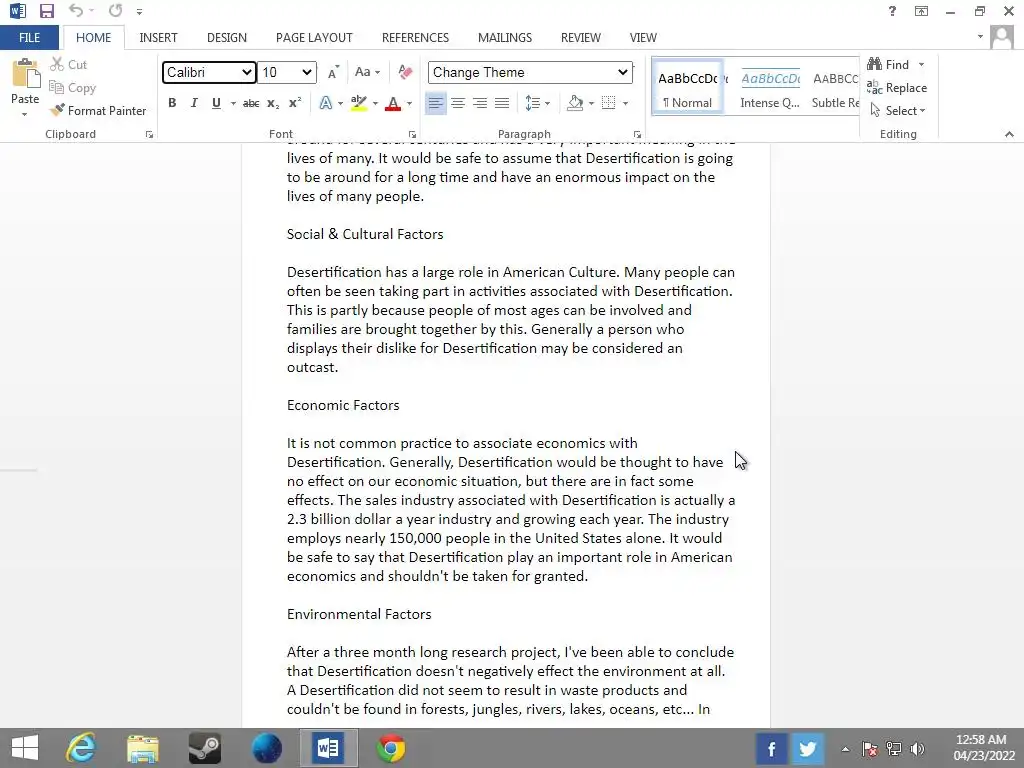Align text left

(x=436, y=103)
